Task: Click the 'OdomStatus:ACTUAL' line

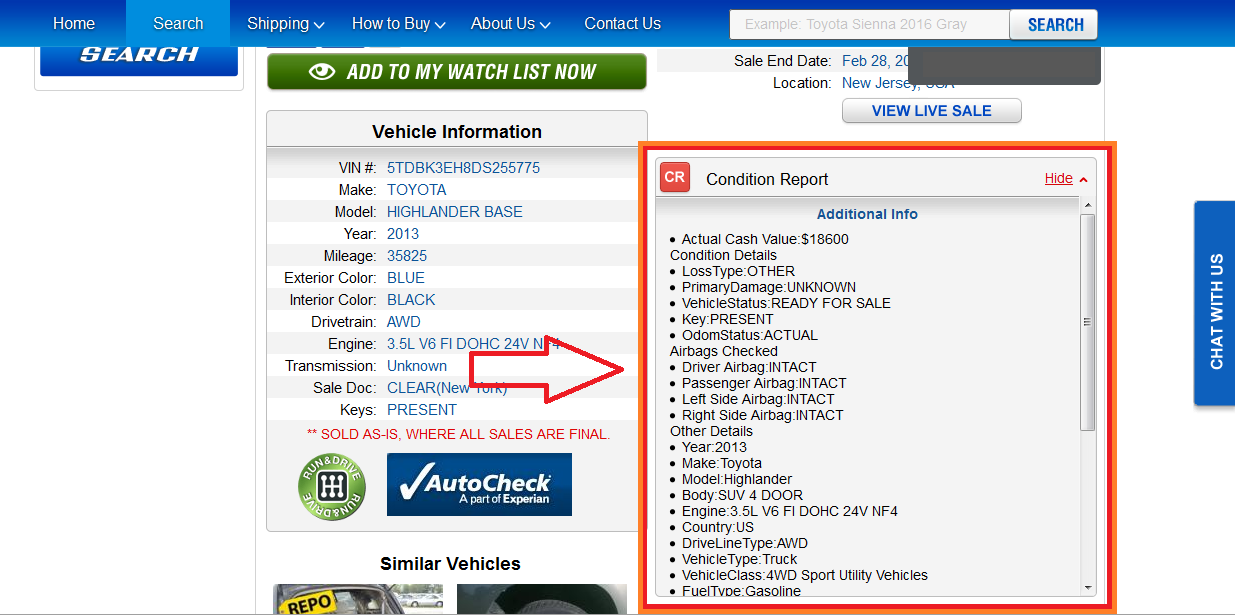Action: click(x=750, y=335)
